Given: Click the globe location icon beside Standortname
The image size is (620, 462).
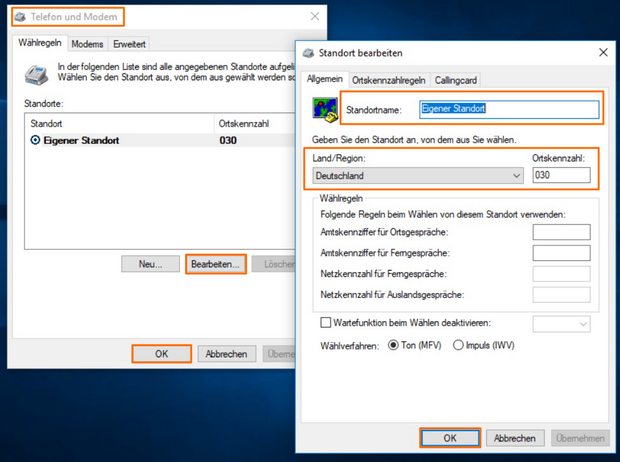Looking at the screenshot, I should tap(324, 110).
